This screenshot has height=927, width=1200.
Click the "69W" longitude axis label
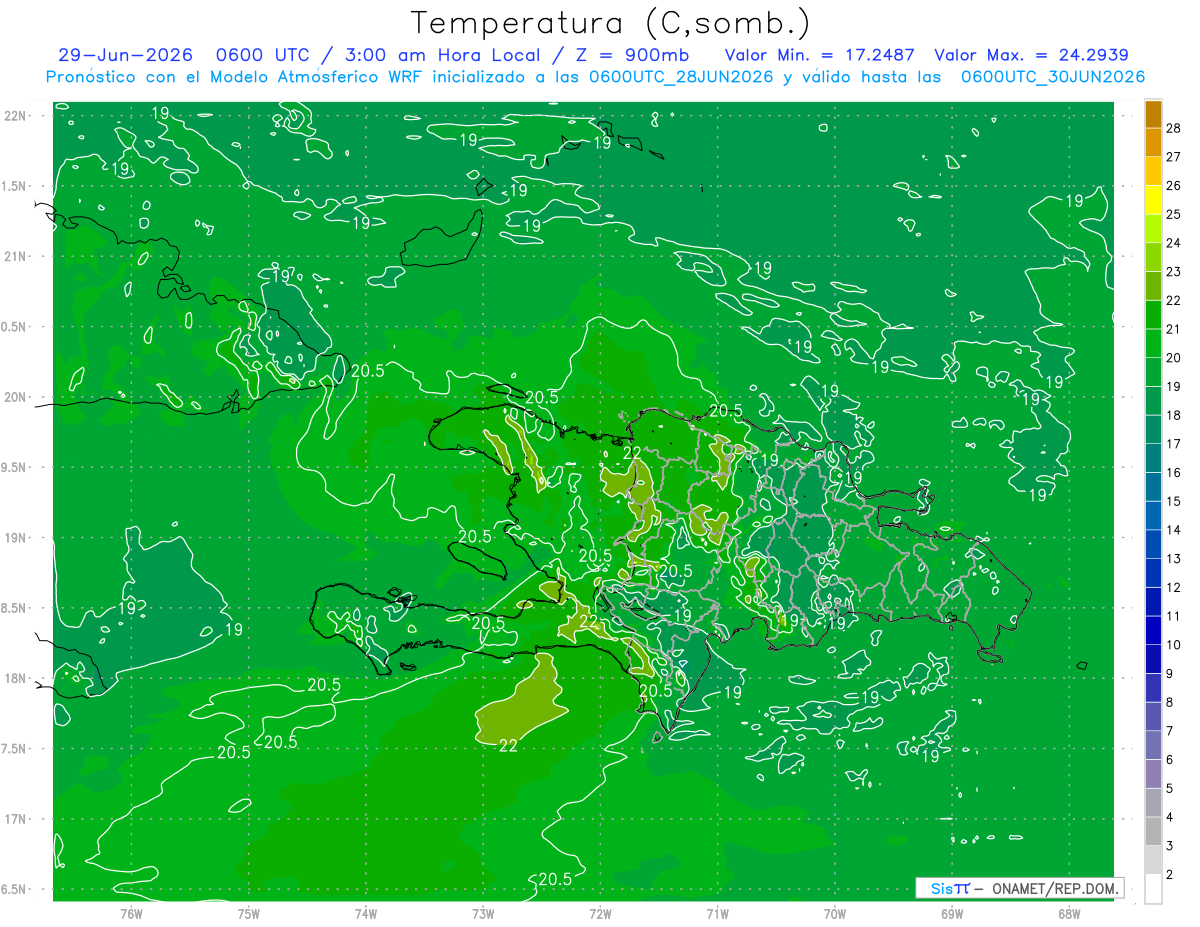pyautogui.click(x=952, y=913)
